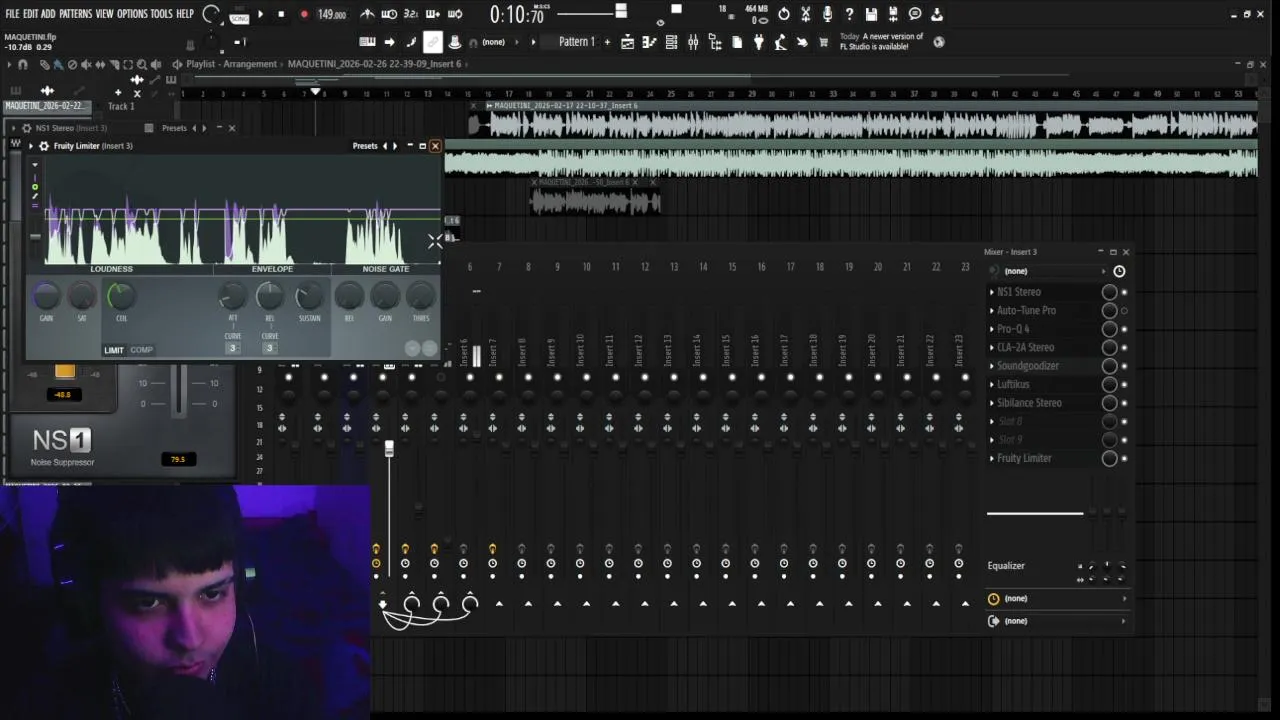
Task: Open the content library shopping cart icon
Action: 824,42
